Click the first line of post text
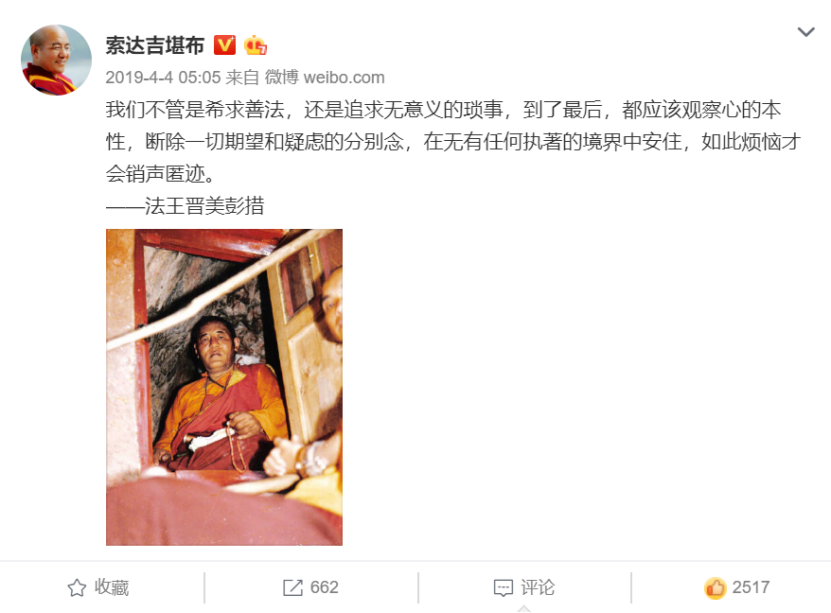Image resolution: width=831 pixels, height=613 pixels. click(x=443, y=110)
